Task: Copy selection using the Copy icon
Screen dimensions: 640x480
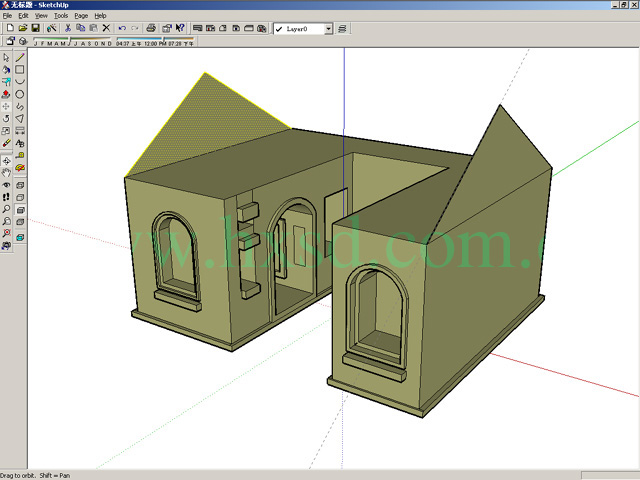Action: tap(80, 28)
